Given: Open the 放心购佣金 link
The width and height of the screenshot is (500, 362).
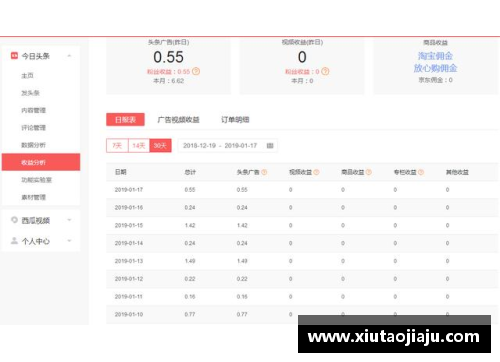Looking at the screenshot, I should (435, 68).
